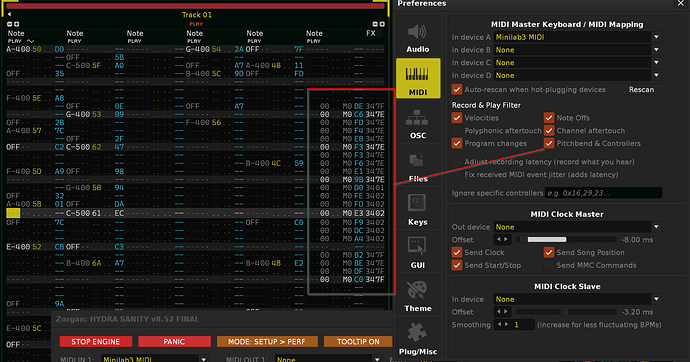This screenshot has height=362, width=690.
Task: Select the B-400 6A note cell
Action: (84, 263)
